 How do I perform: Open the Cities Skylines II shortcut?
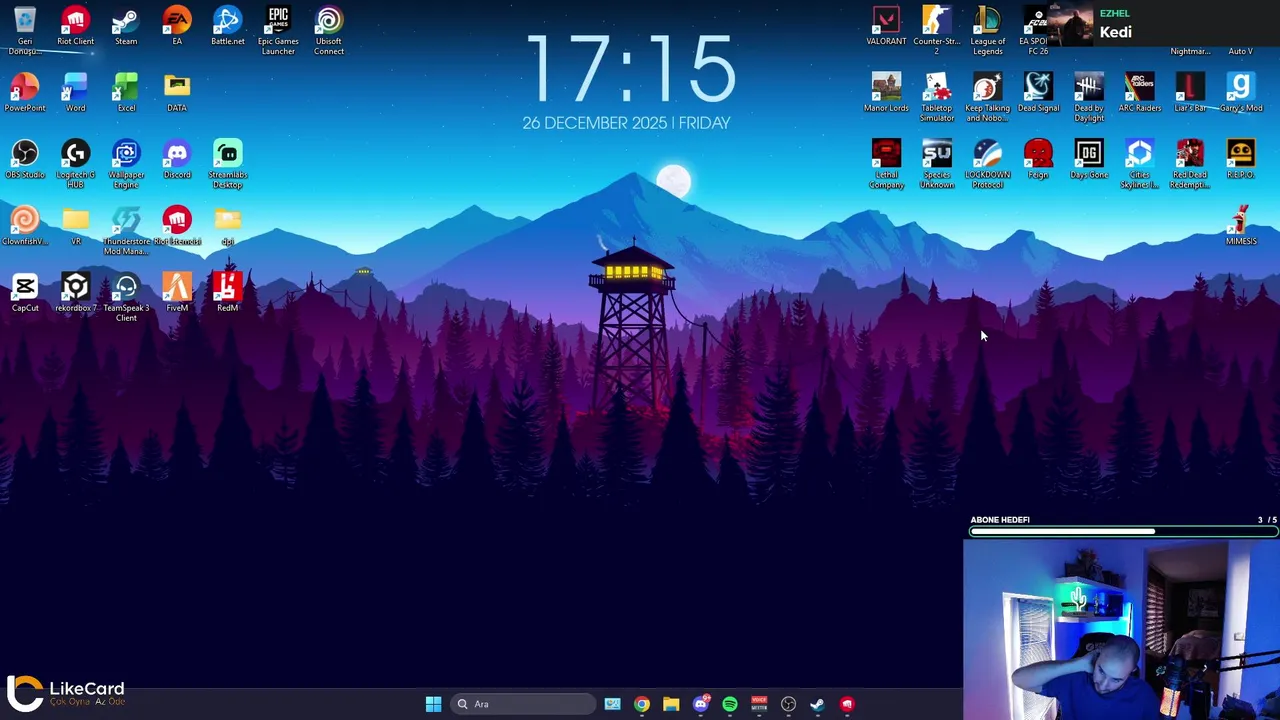pyautogui.click(x=1140, y=164)
